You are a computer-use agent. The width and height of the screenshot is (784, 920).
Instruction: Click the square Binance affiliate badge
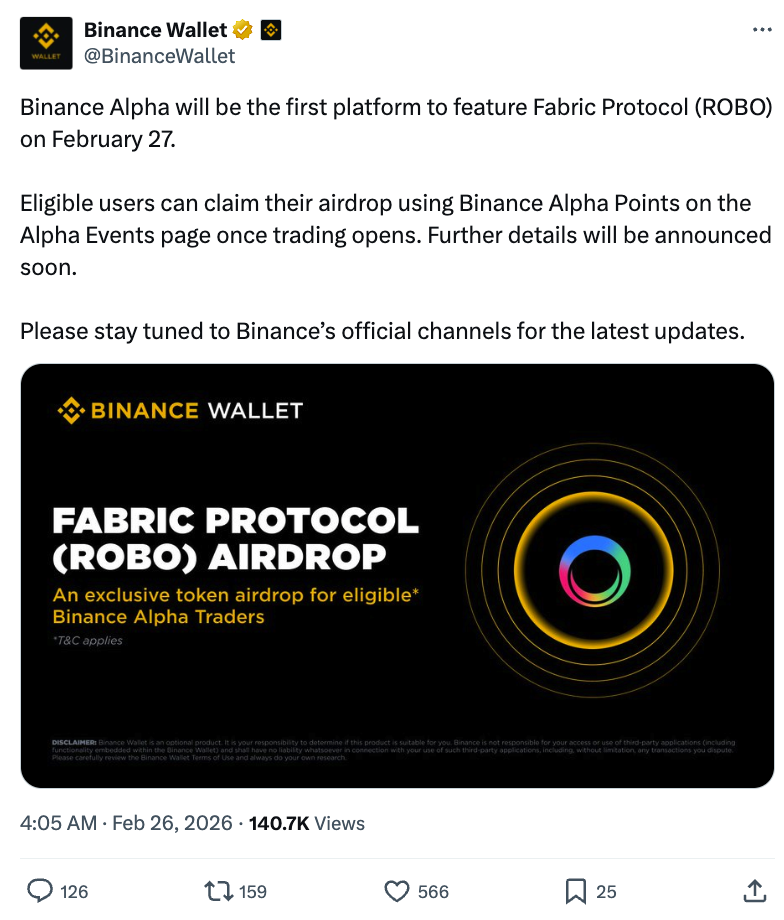[270, 30]
